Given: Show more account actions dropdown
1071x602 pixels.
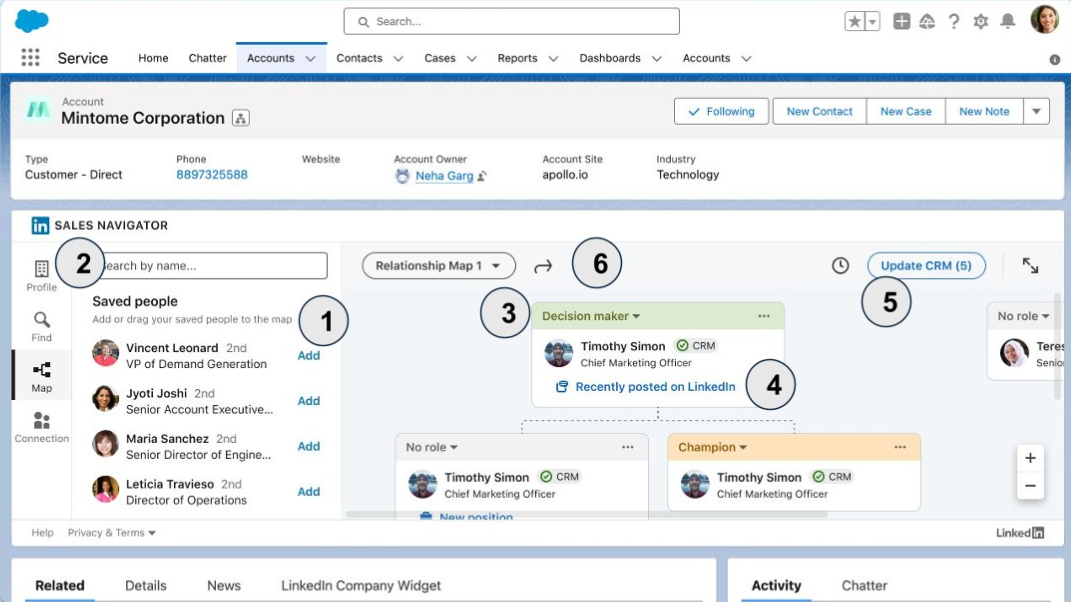Looking at the screenshot, I should click(1036, 111).
